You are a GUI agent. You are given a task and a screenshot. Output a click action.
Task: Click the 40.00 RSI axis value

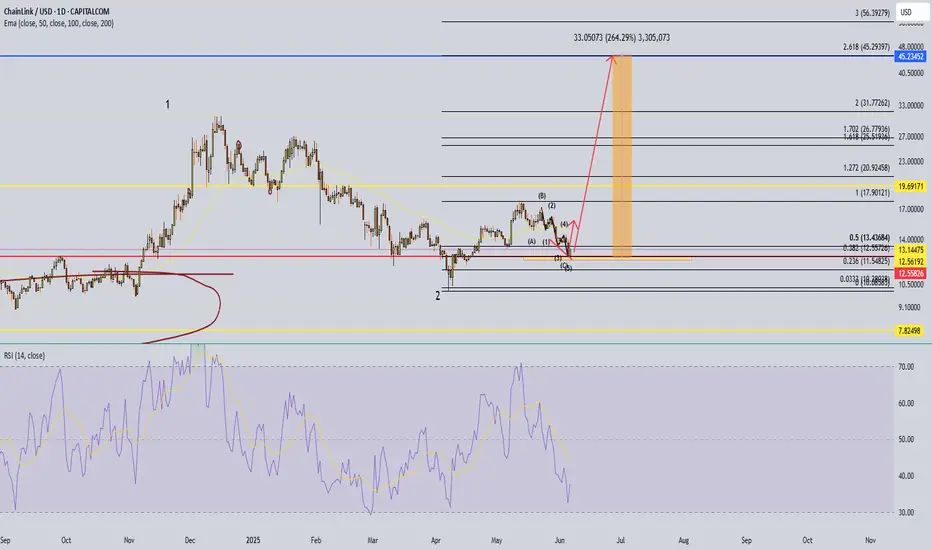tap(906, 476)
